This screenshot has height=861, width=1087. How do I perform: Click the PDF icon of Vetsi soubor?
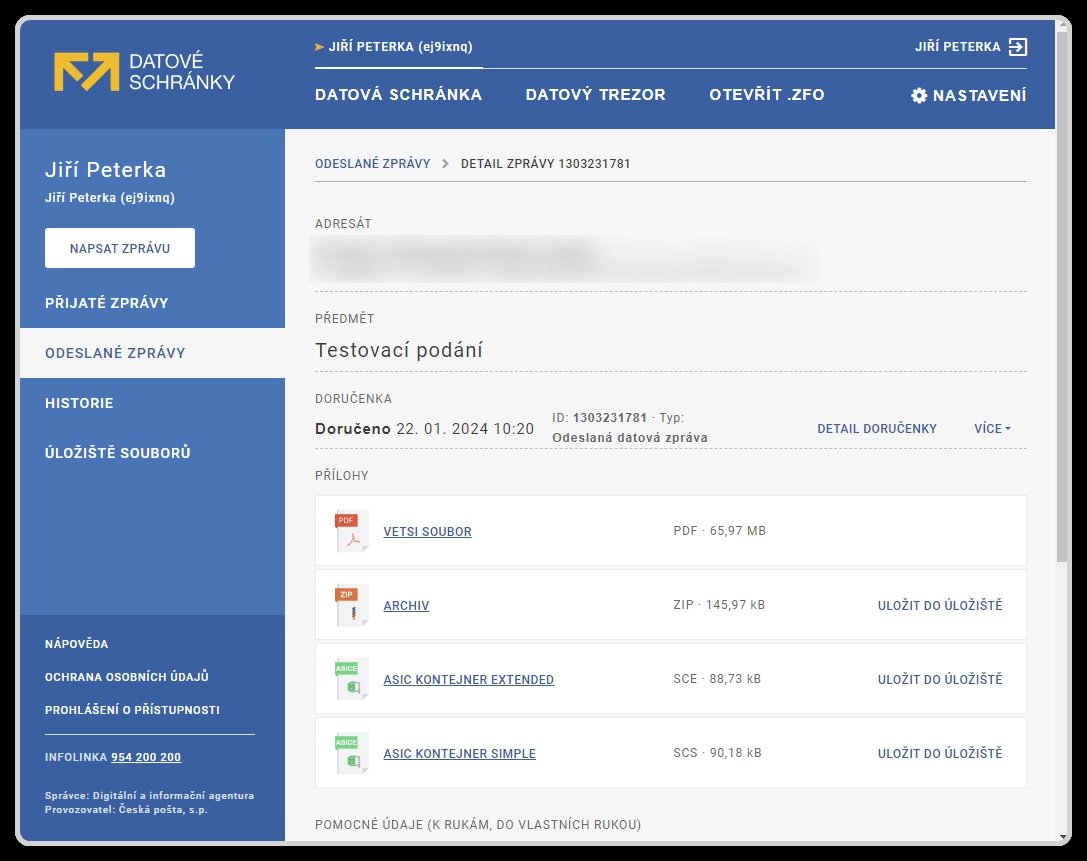coord(351,531)
